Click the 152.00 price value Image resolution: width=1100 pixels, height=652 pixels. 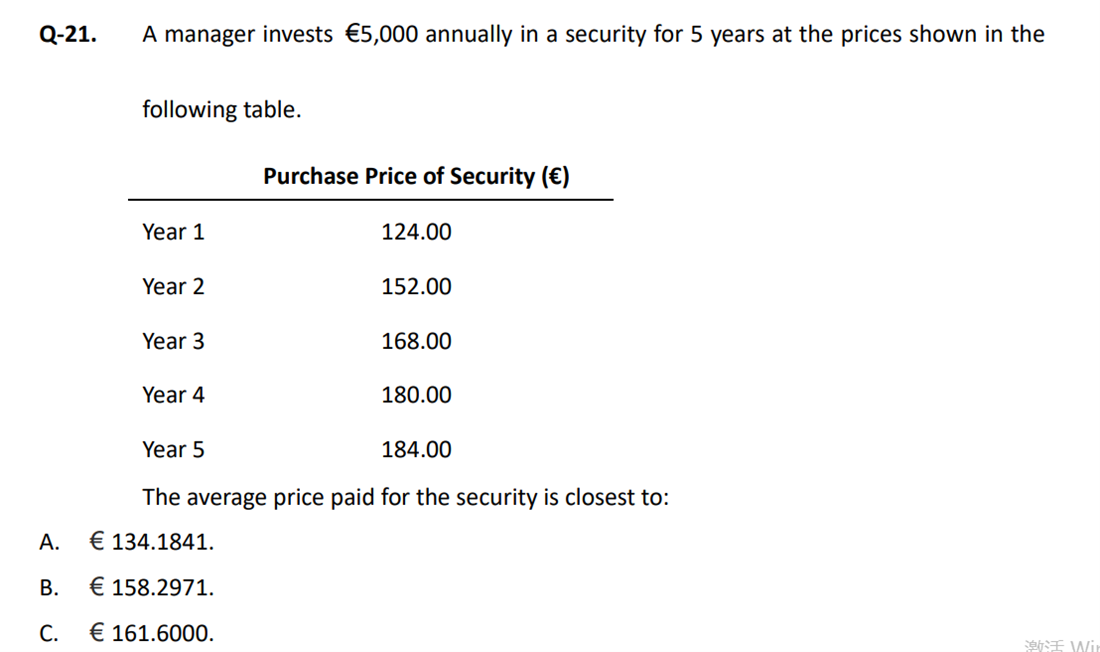click(416, 286)
